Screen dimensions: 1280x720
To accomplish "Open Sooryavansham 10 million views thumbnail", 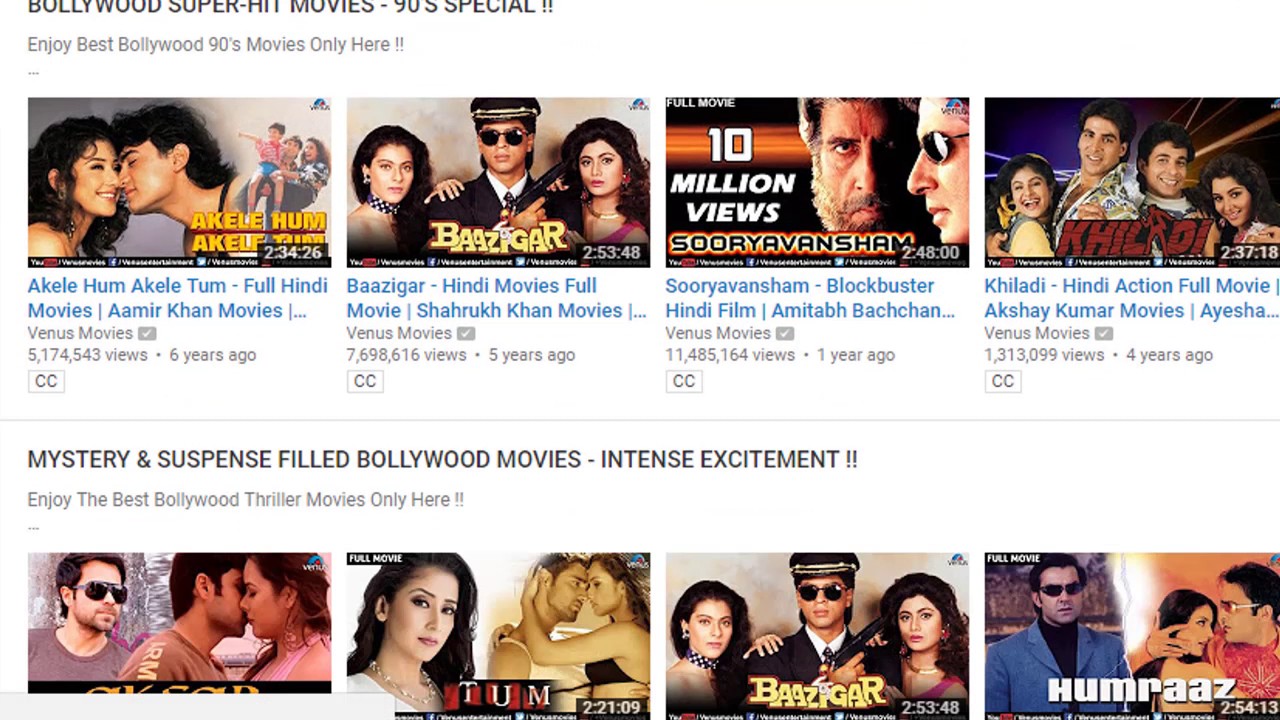I will point(817,182).
